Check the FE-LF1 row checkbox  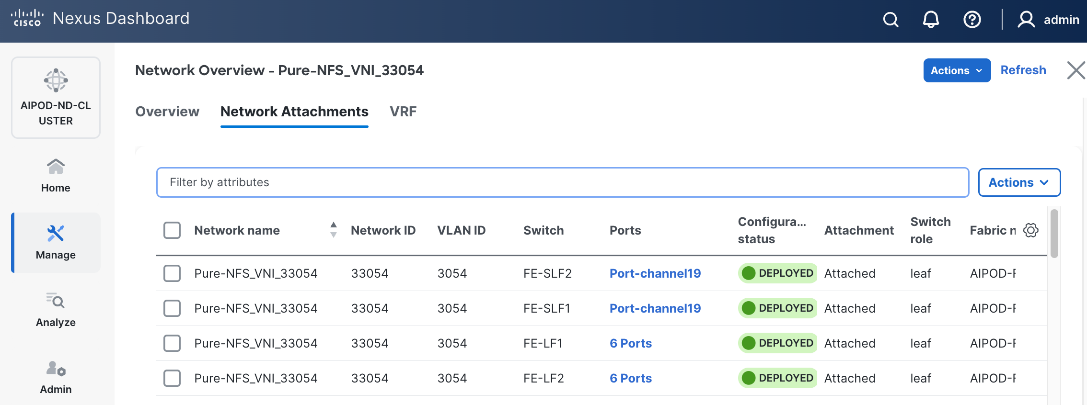point(172,343)
